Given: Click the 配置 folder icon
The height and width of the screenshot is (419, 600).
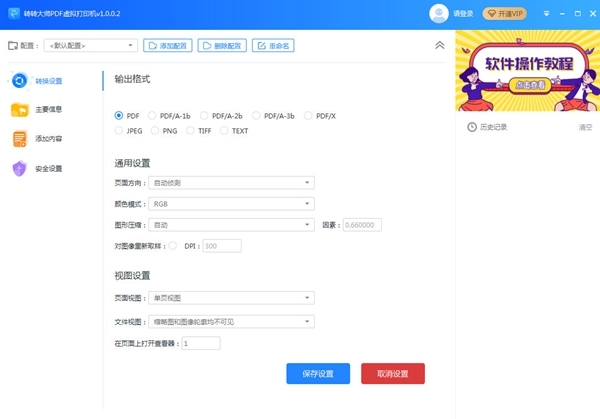Looking at the screenshot, I should 13,46.
